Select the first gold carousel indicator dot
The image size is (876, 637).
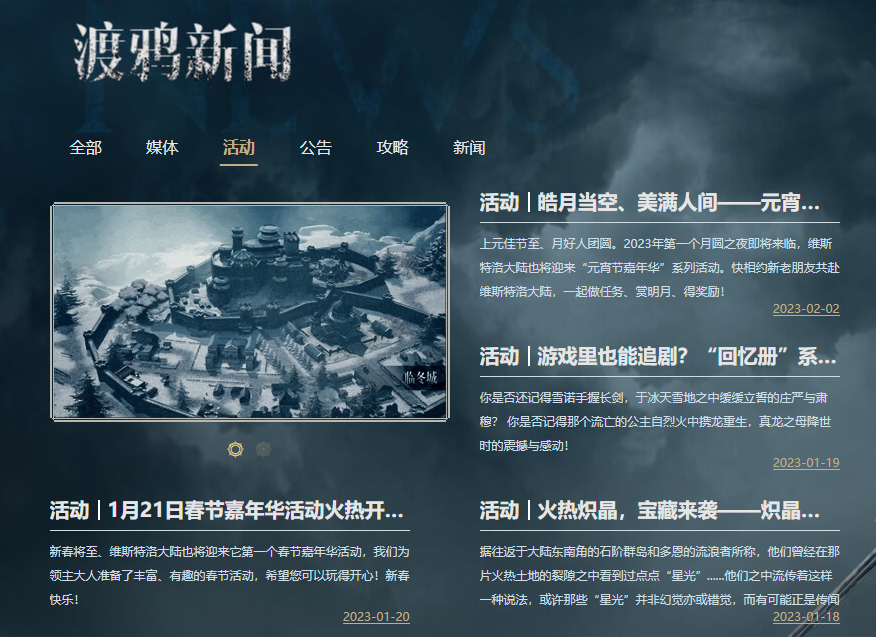click(236, 449)
